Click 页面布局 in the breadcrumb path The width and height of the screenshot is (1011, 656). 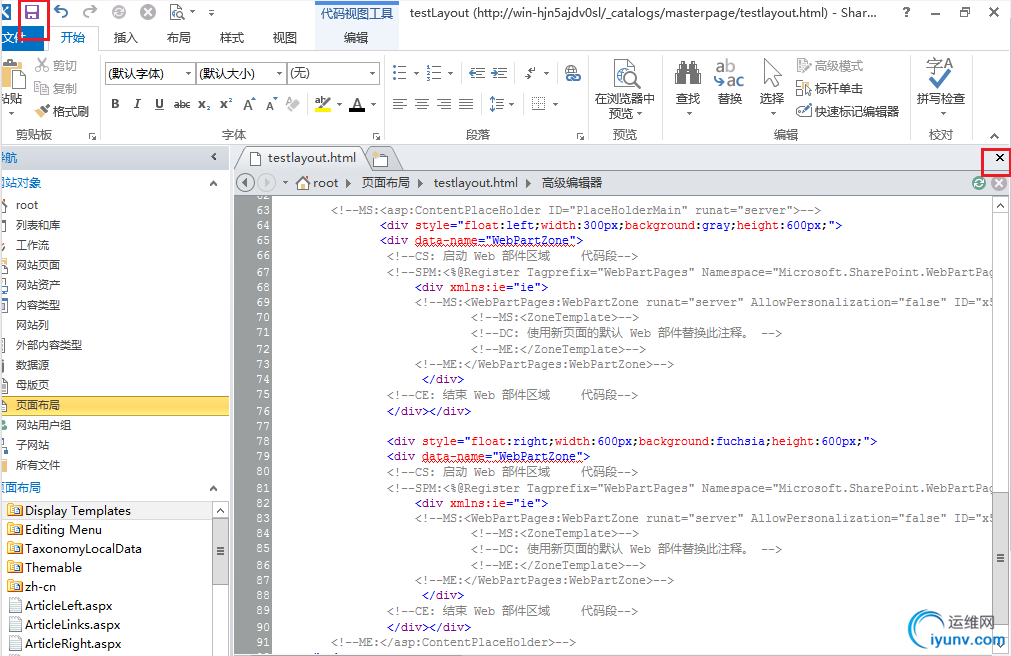coord(386,183)
